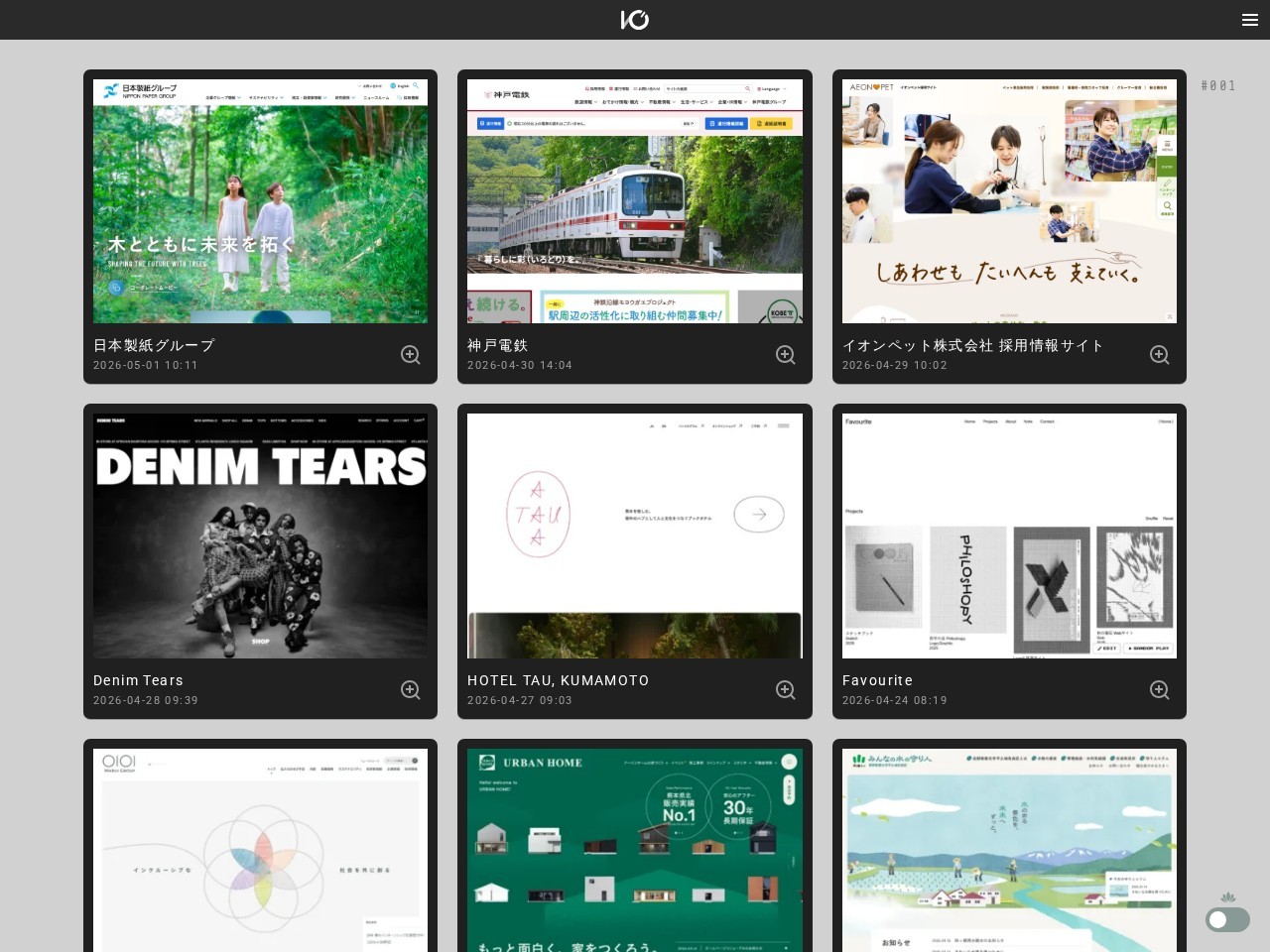Click the date 2026-04-29 10:02
Viewport: 1270px width, 952px height.
[x=895, y=365]
